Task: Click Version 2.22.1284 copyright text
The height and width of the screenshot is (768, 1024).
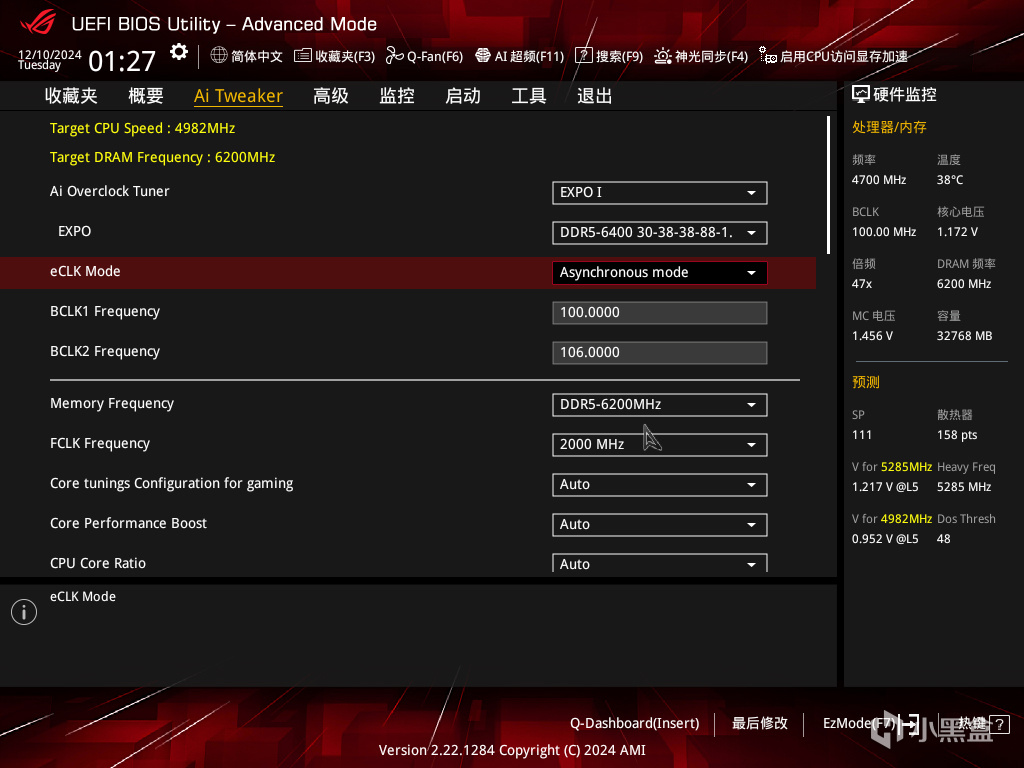Action: (512, 750)
